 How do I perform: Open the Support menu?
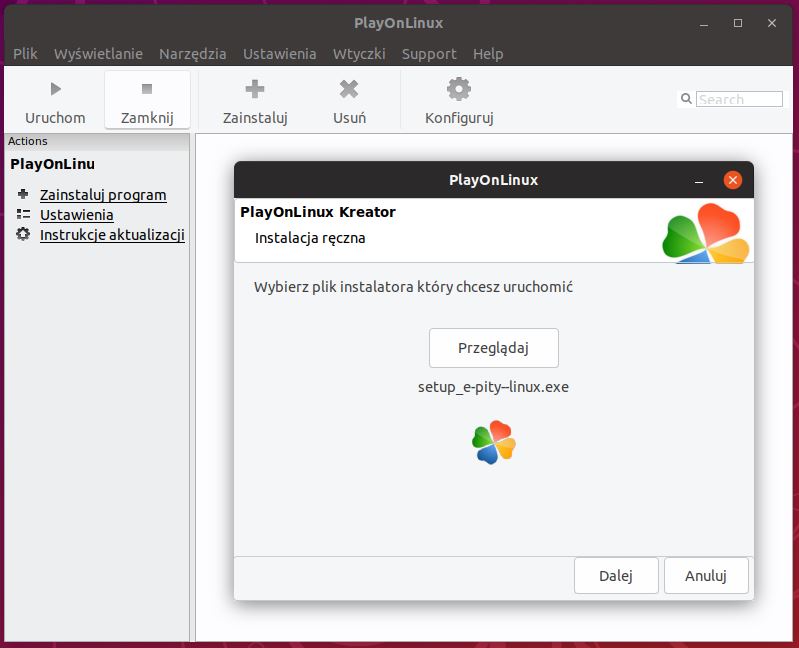pyautogui.click(x=429, y=54)
